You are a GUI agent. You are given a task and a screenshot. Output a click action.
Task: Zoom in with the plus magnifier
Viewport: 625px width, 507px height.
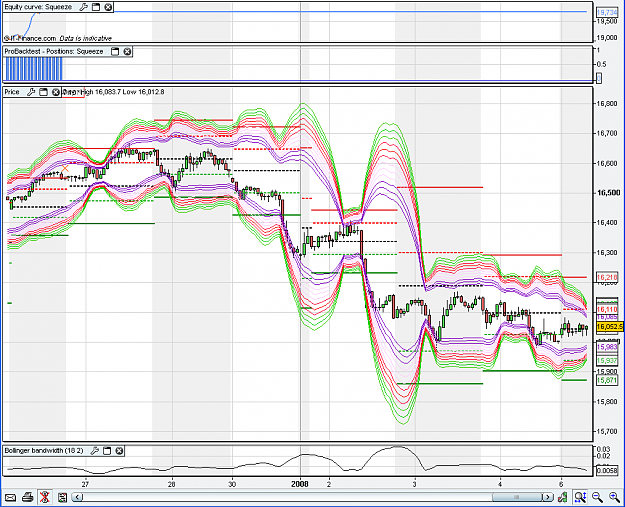[x=614, y=497]
